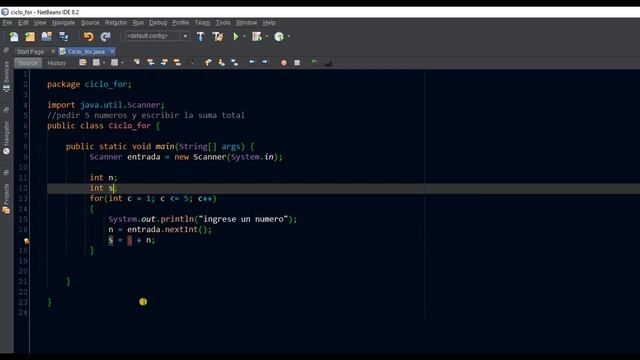Open the Edit menu
This screenshot has height=360, width=640.
click(x=23, y=23)
